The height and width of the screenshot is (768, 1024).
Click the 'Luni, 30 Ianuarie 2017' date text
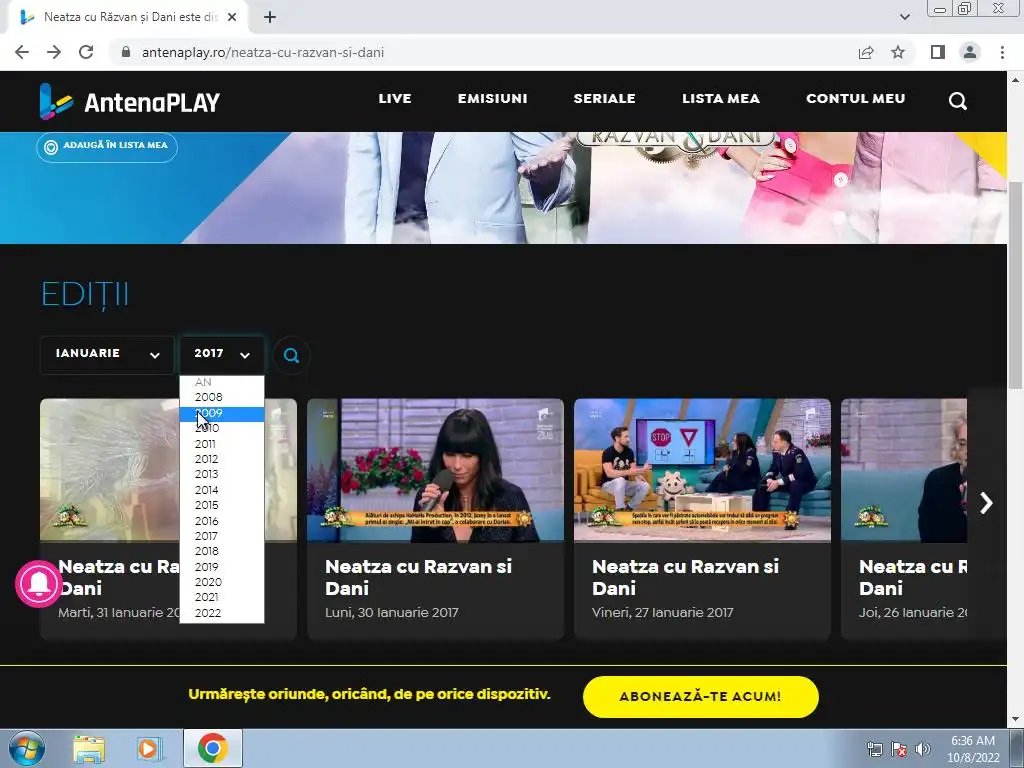click(392, 613)
